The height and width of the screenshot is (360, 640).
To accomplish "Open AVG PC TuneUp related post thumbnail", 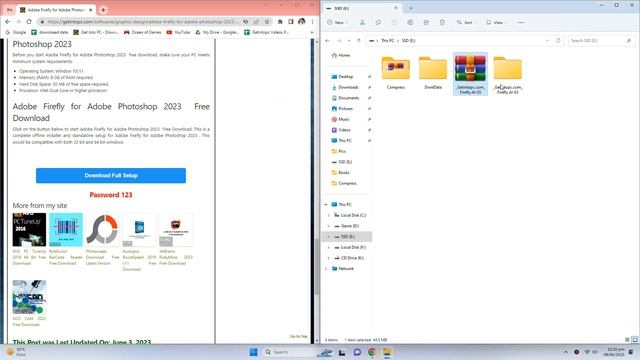I will click(29, 229).
